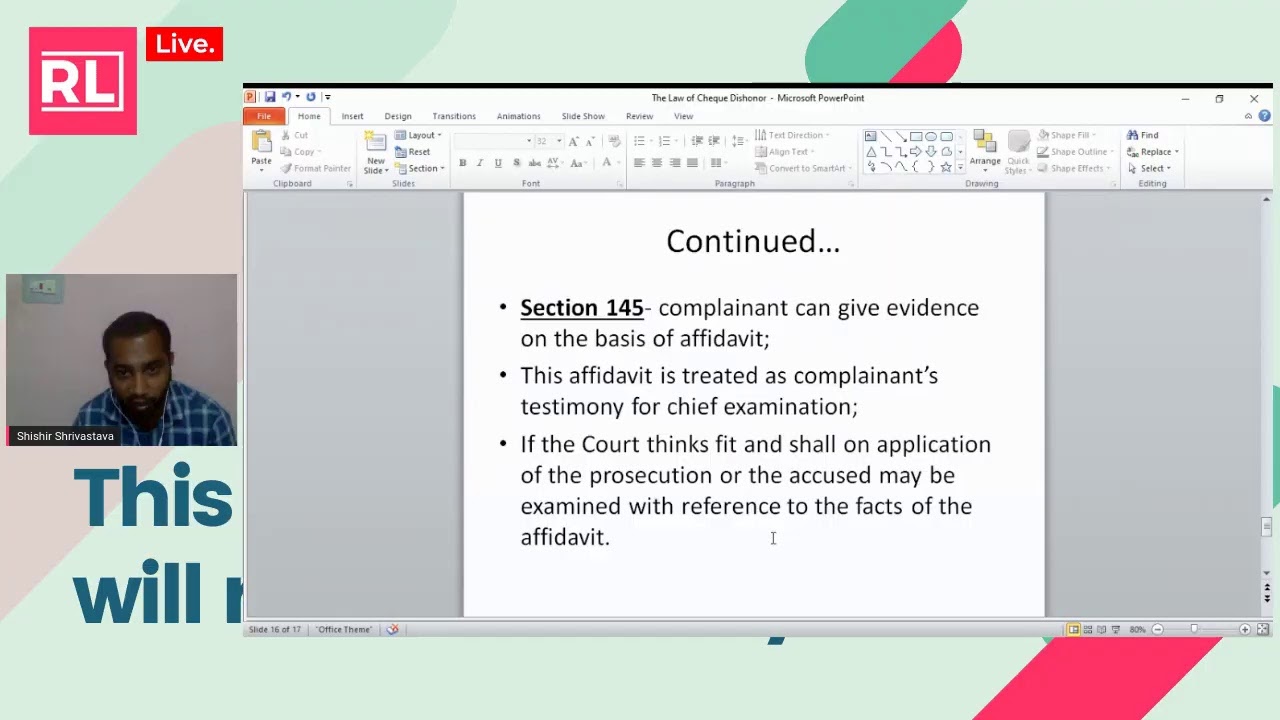The height and width of the screenshot is (720, 1280).
Task: Click Slide Sorter view icon
Action: pos(1088,629)
